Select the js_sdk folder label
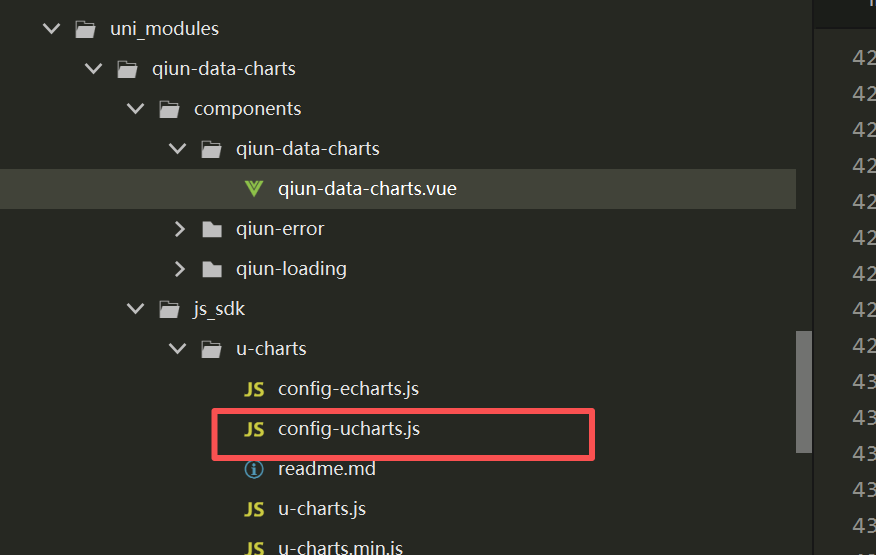This screenshot has height=555, width=876. tap(219, 309)
